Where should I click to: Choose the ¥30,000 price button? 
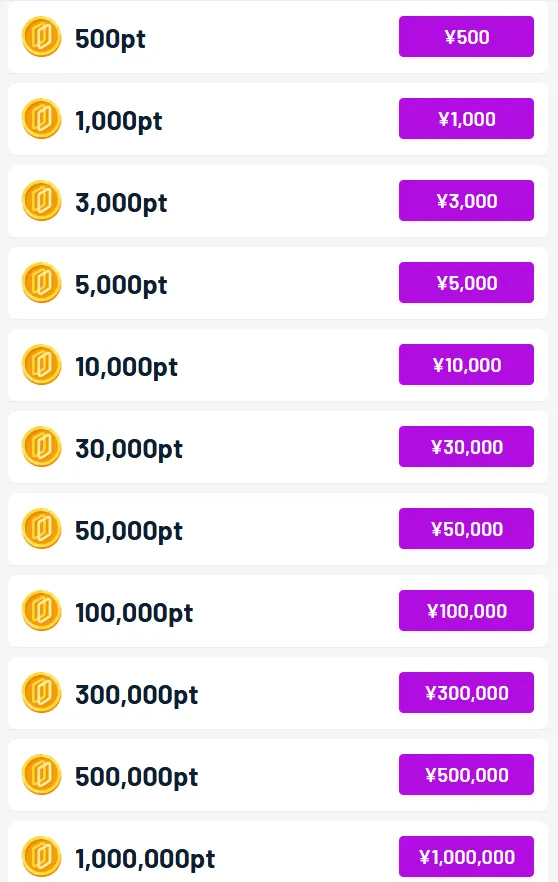pos(466,447)
